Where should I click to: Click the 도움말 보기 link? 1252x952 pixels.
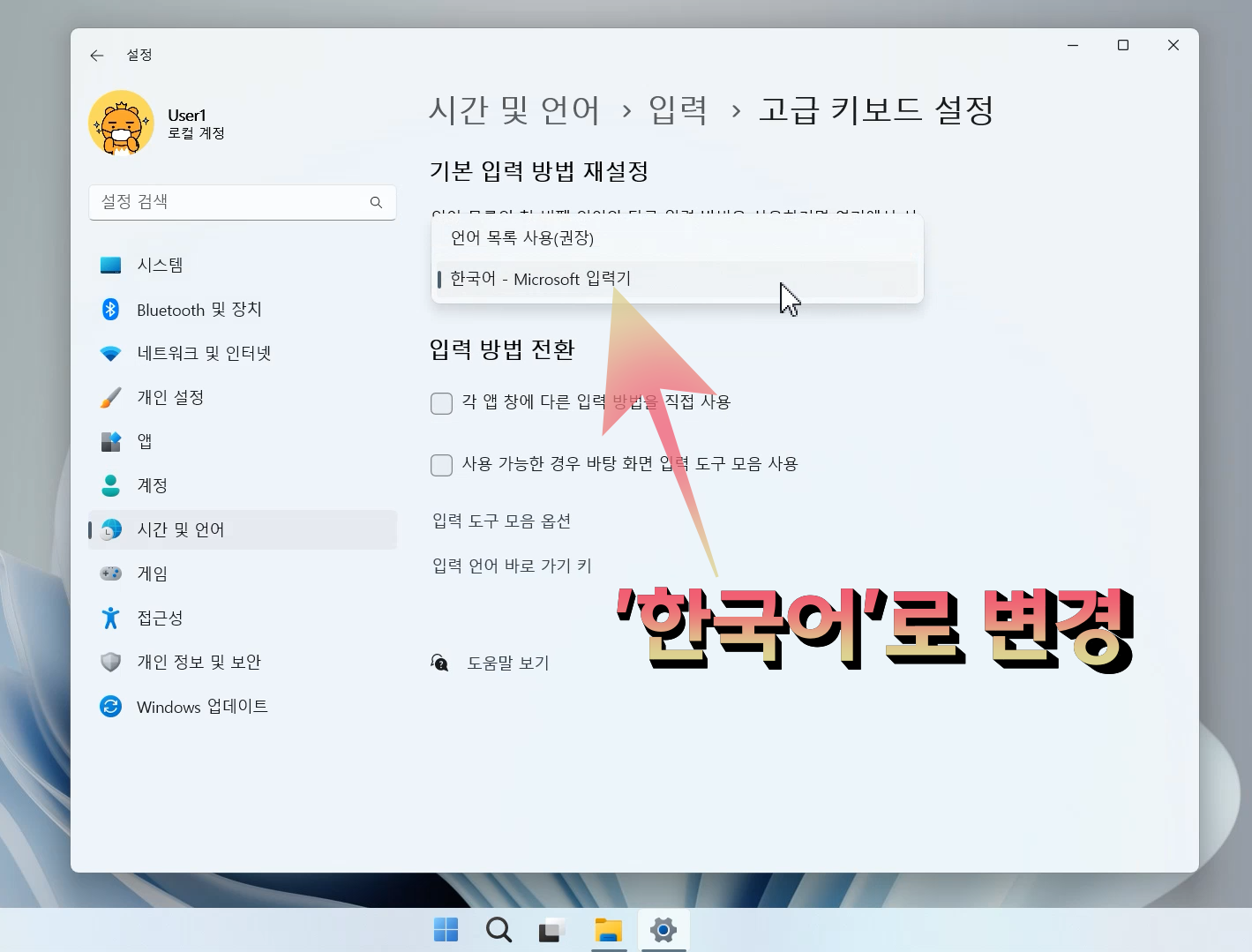(508, 663)
